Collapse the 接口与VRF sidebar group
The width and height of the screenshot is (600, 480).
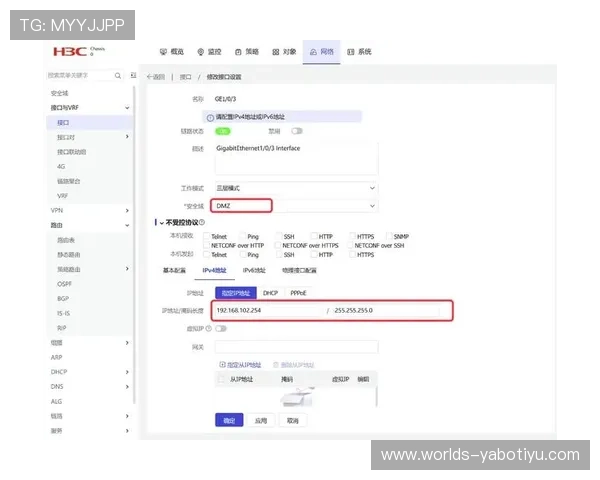point(127,108)
